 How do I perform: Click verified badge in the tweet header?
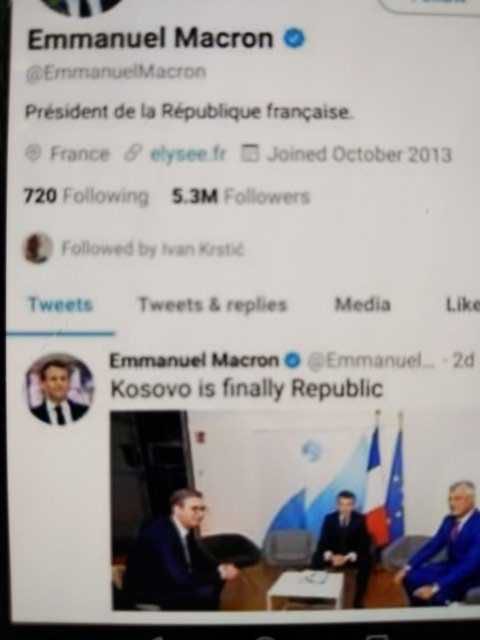point(292,360)
